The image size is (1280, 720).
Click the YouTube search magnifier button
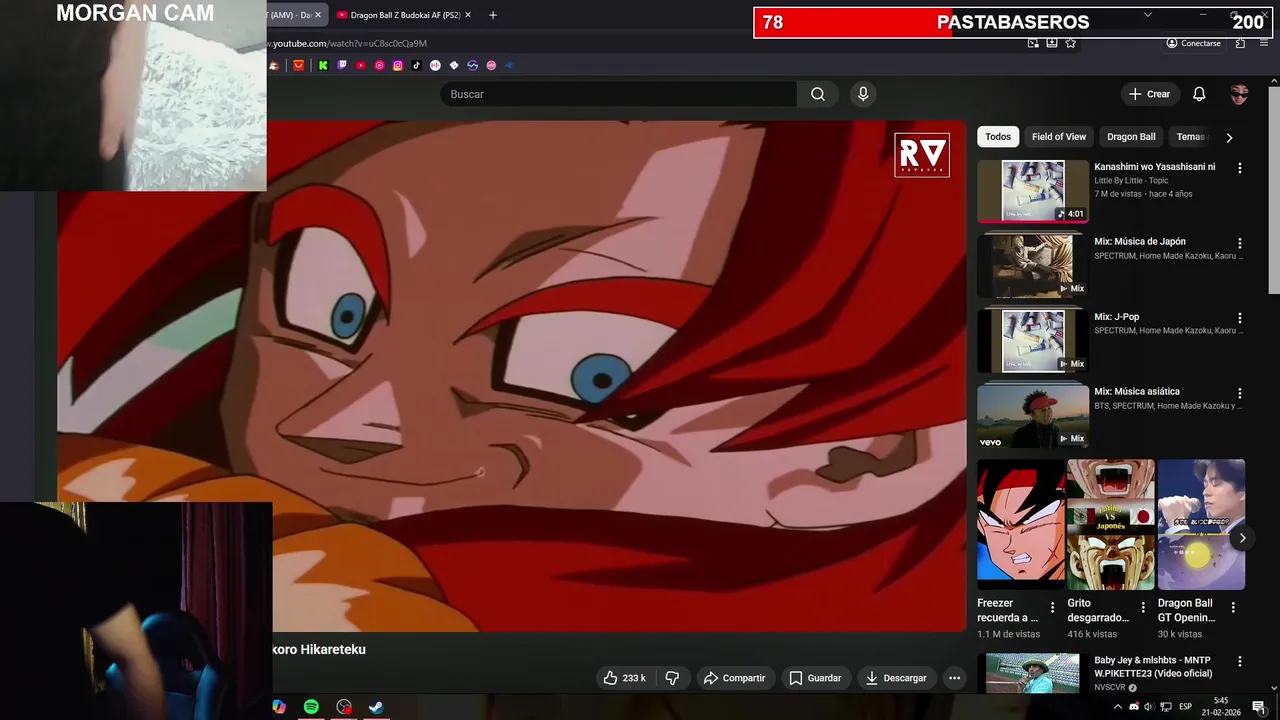pos(818,94)
